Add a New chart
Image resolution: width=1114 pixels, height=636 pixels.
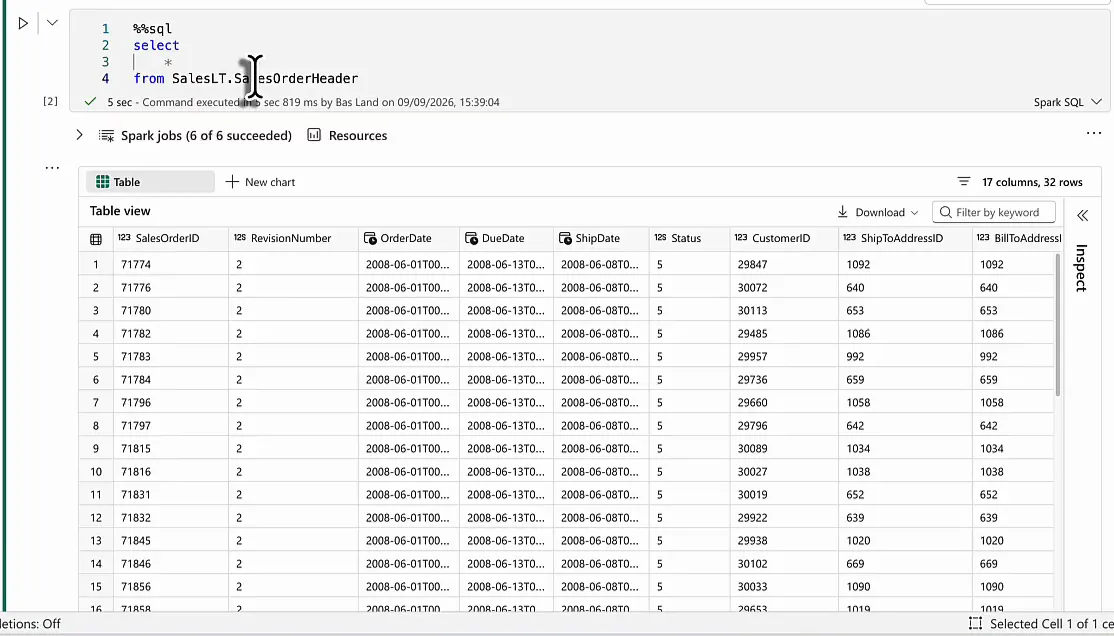coord(260,182)
